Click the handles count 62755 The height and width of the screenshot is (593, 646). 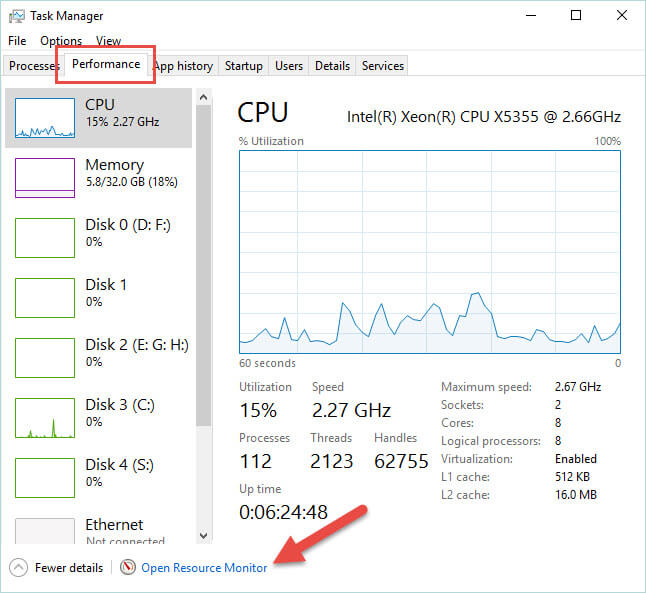[x=401, y=461]
